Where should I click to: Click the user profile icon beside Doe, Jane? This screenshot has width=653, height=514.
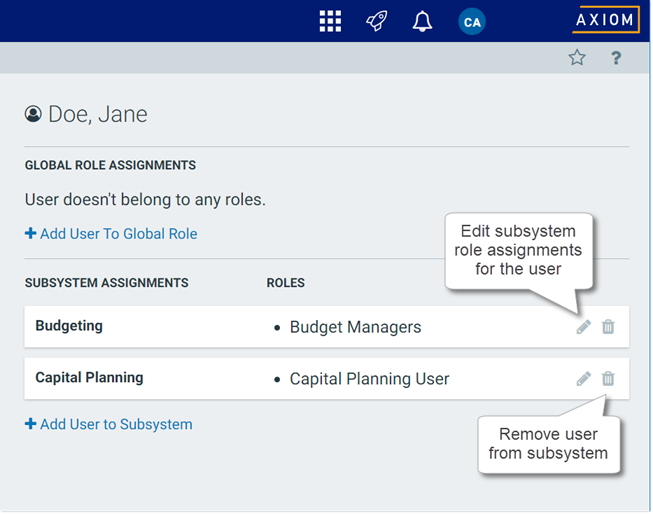(33, 114)
